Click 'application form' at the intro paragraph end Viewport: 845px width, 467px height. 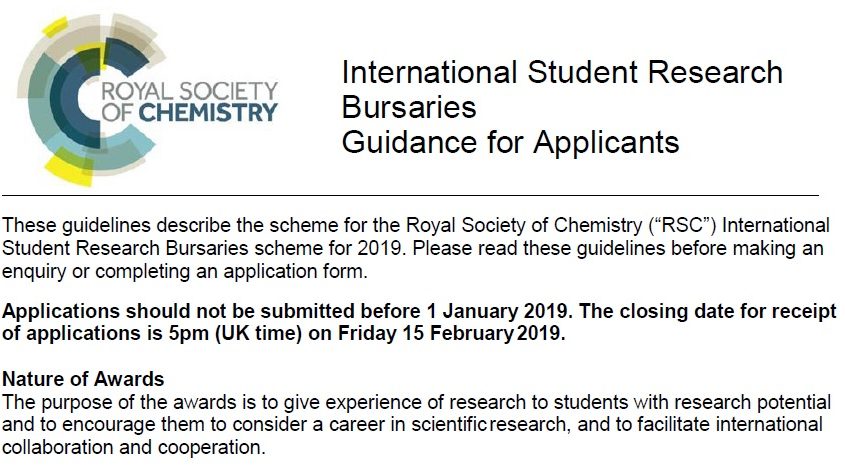294,271
